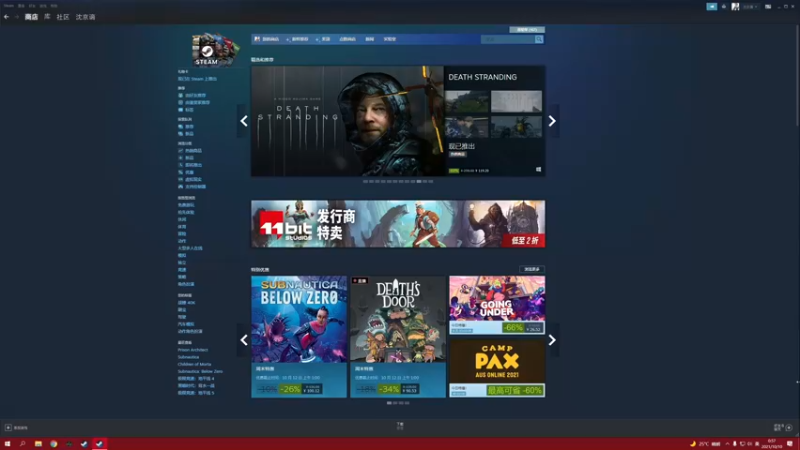Open the Death Stranding featured banner

347,121
